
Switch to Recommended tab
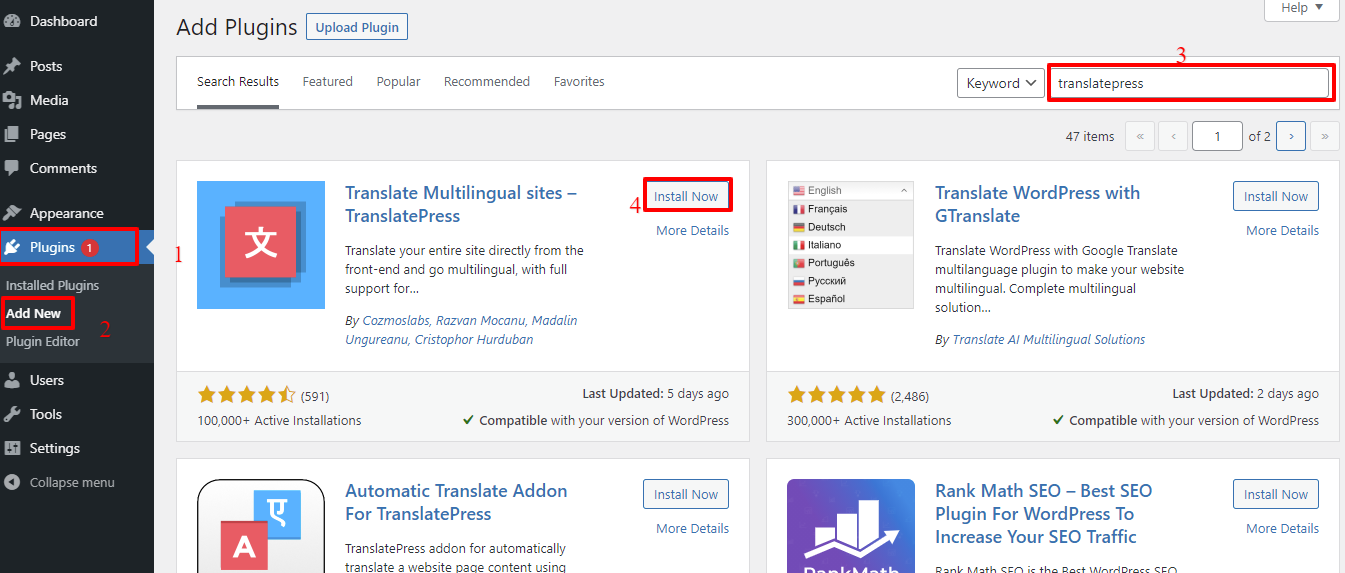[x=487, y=82]
